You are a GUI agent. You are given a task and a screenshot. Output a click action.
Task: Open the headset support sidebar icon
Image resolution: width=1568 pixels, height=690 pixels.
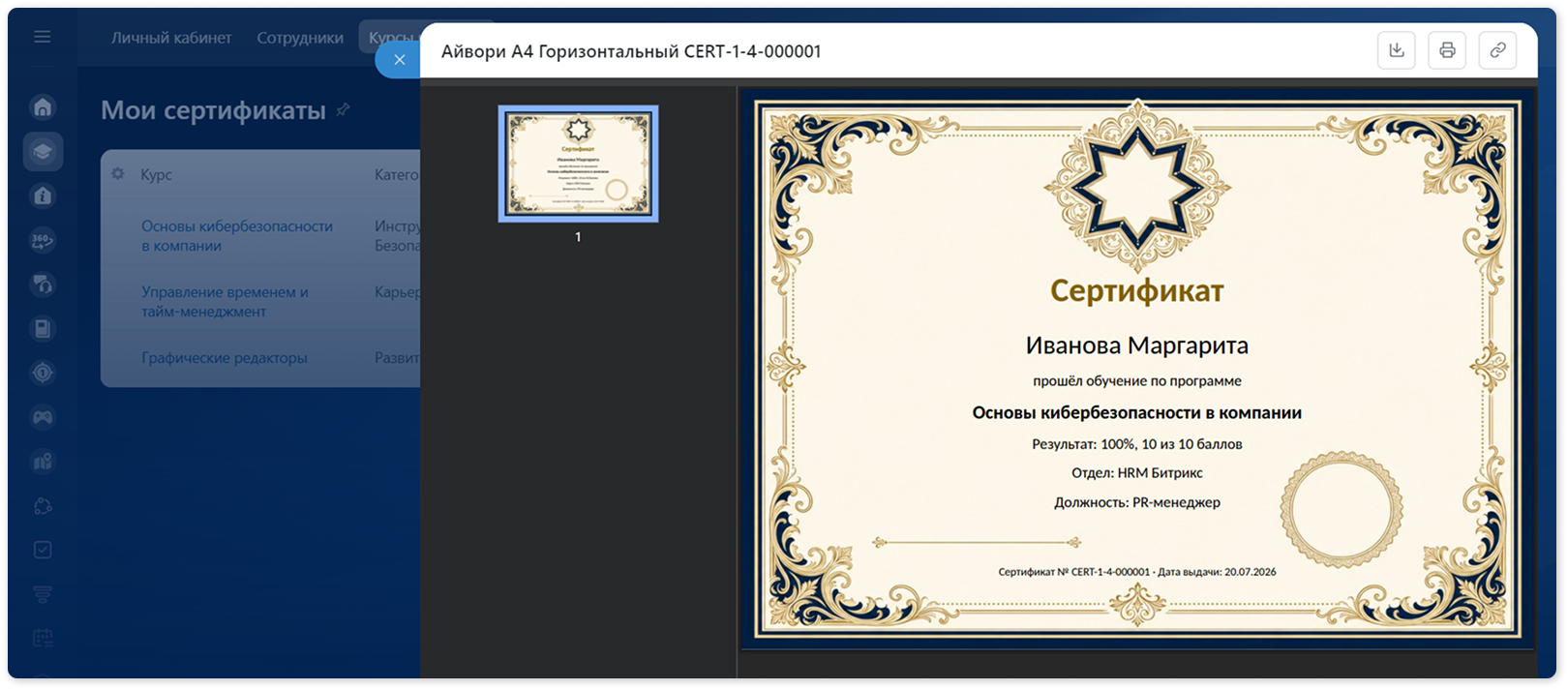click(43, 285)
